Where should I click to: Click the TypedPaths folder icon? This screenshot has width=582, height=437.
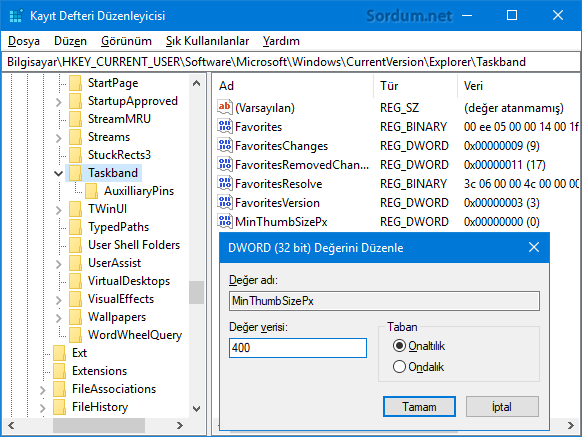point(75,227)
